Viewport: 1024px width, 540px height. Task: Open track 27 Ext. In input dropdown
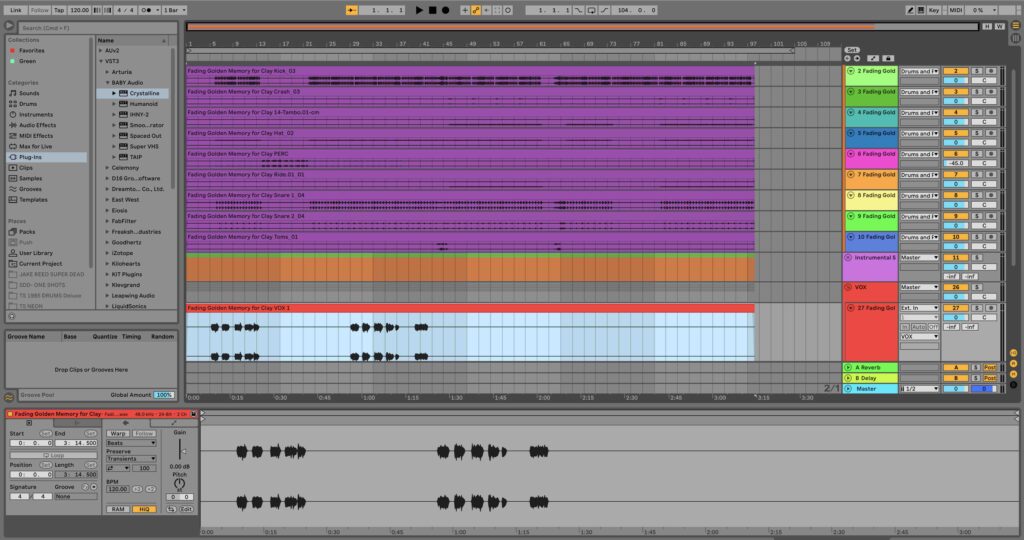pyautogui.click(x=920, y=308)
